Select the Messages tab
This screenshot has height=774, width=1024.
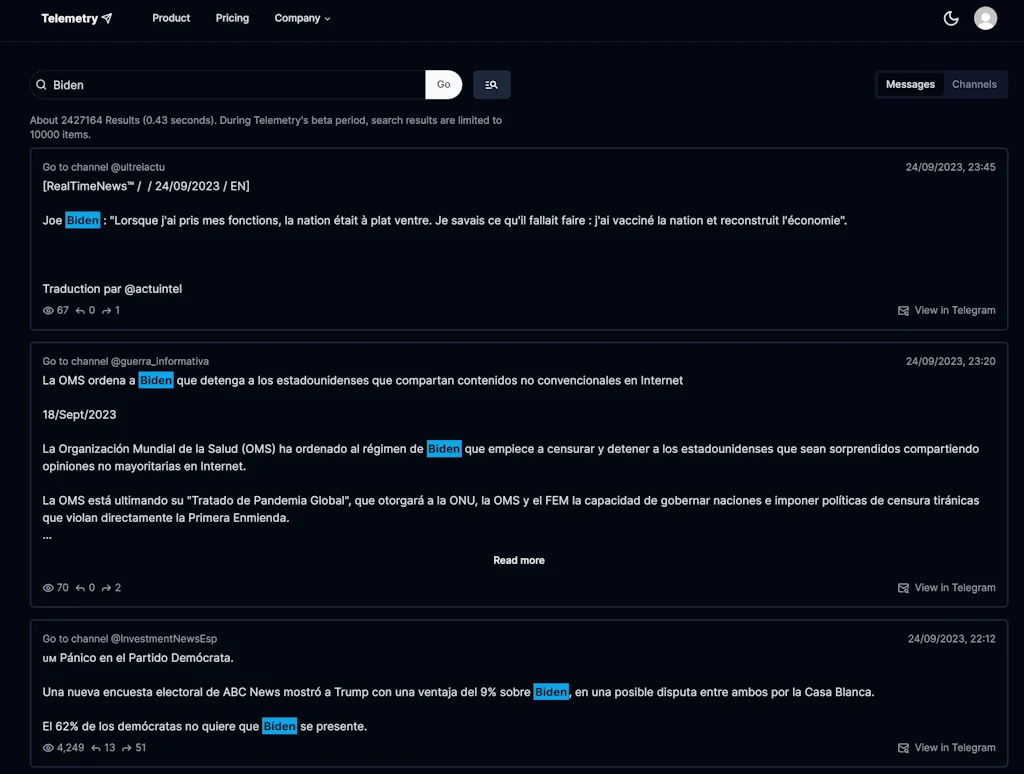[910, 85]
